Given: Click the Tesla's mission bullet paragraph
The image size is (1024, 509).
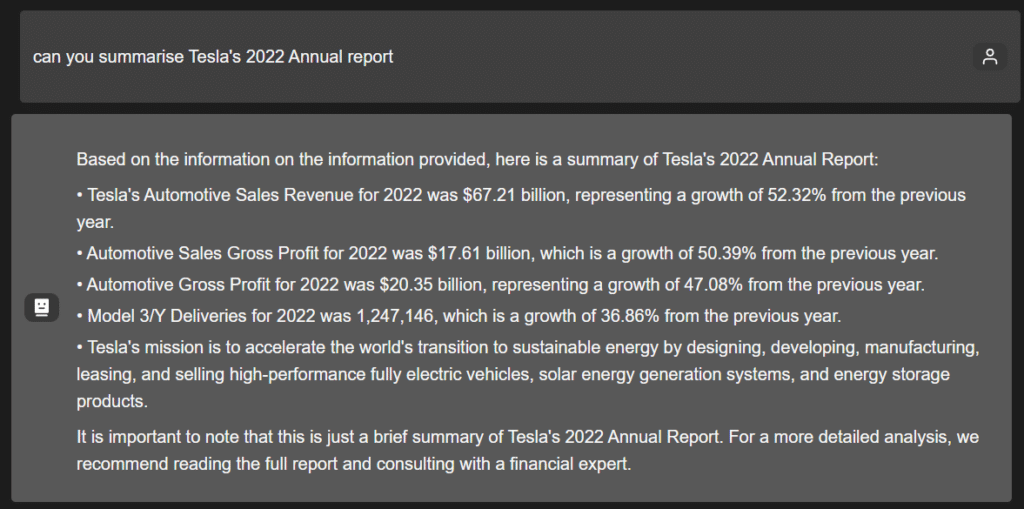Looking at the screenshot, I should point(526,374).
